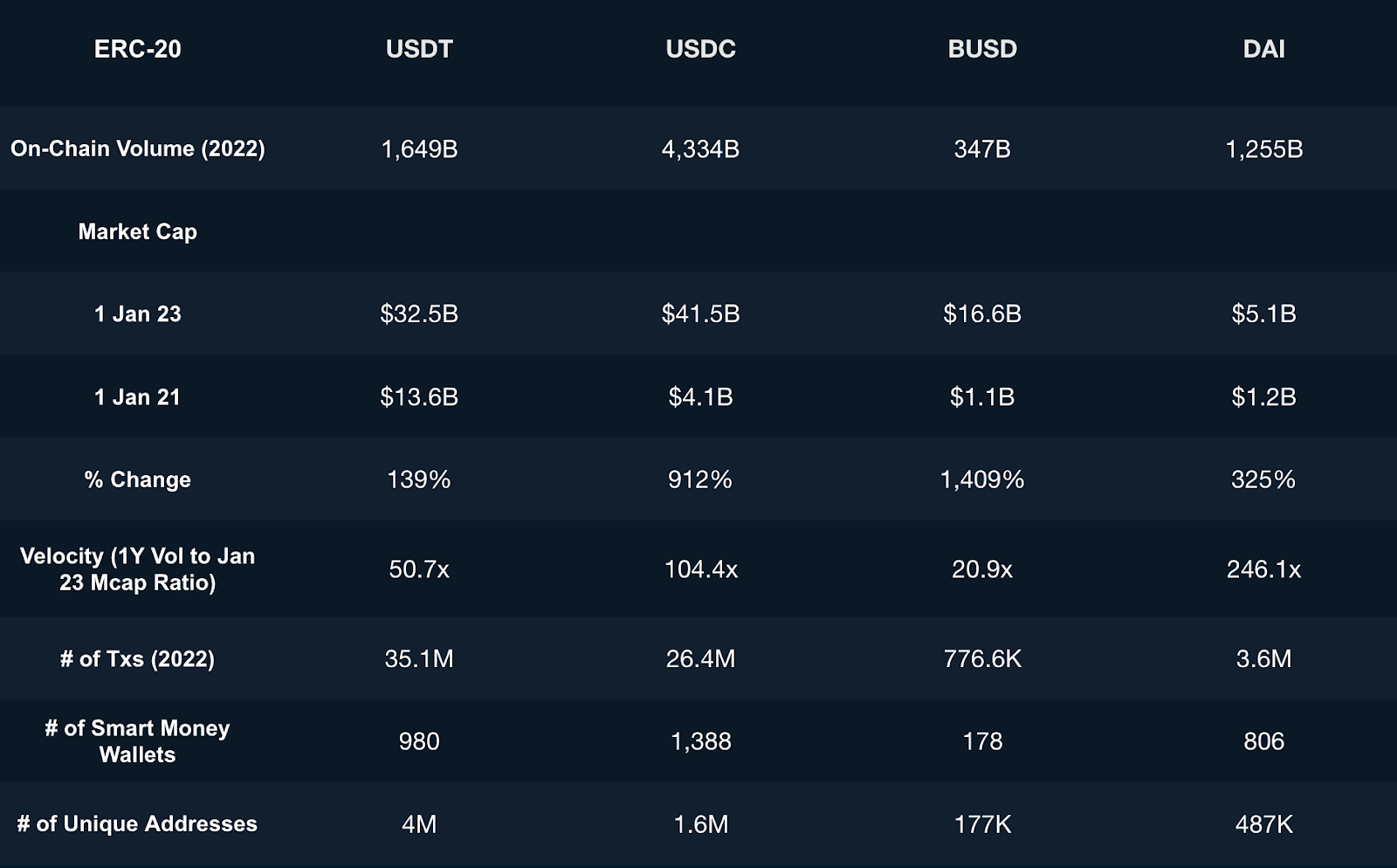The image size is (1397, 868).
Task: Select the USDT column header
Action: point(419,49)
